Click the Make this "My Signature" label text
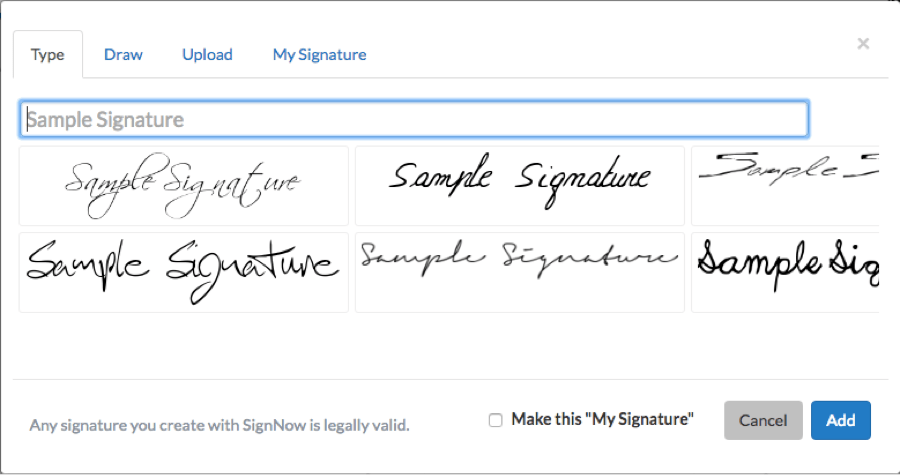 point(602,420)
